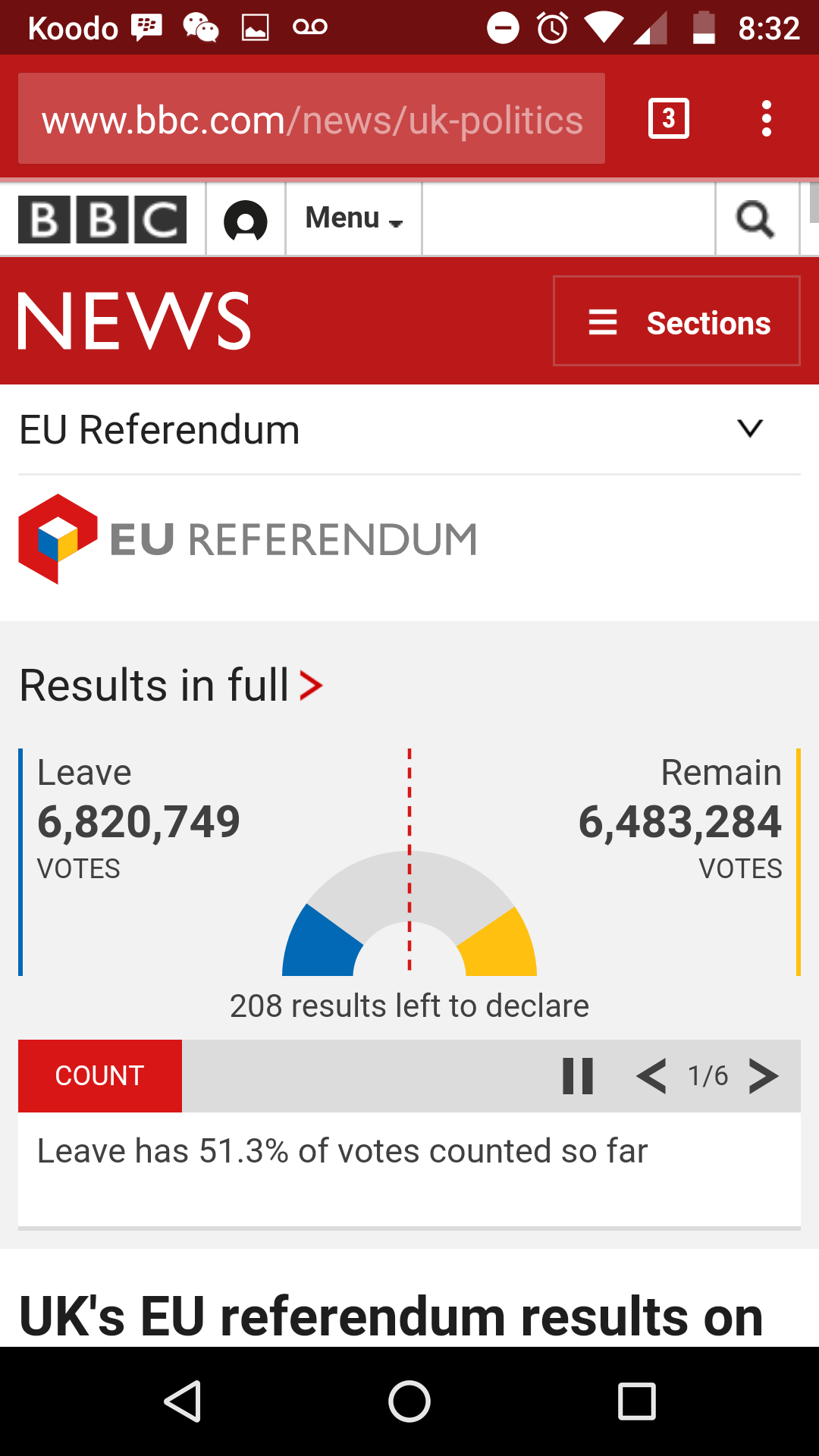Pause the results ticker

coord(578,1076)
